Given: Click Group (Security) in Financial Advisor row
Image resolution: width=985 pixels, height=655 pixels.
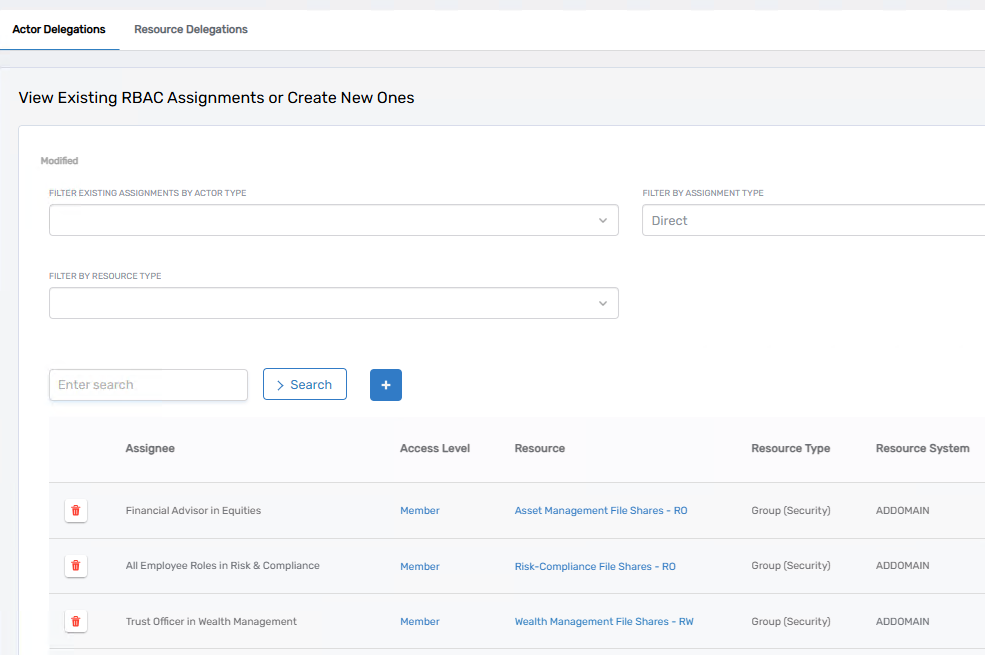Looking at the screenshot, I should pos(791,511).
